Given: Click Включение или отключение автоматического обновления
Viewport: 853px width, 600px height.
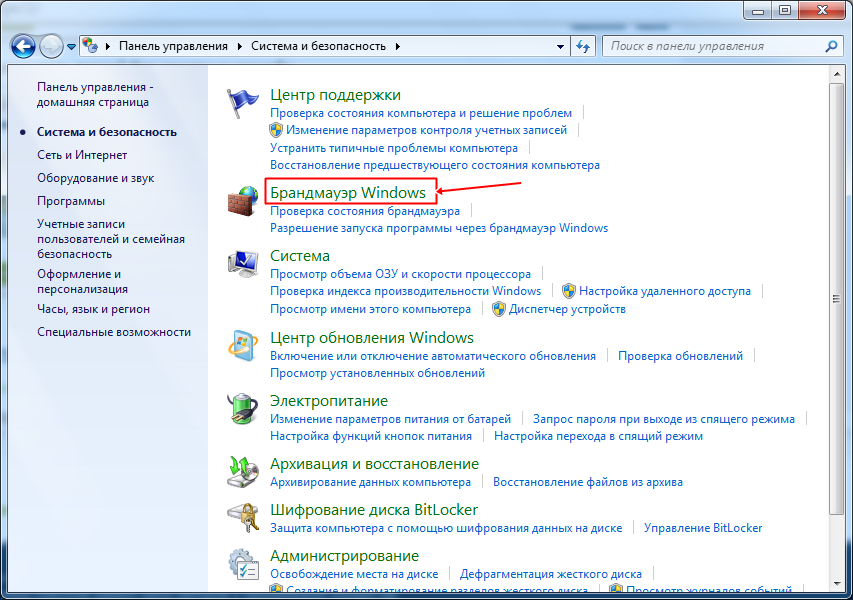Looking at the screenshot, I should pos(433,356).
